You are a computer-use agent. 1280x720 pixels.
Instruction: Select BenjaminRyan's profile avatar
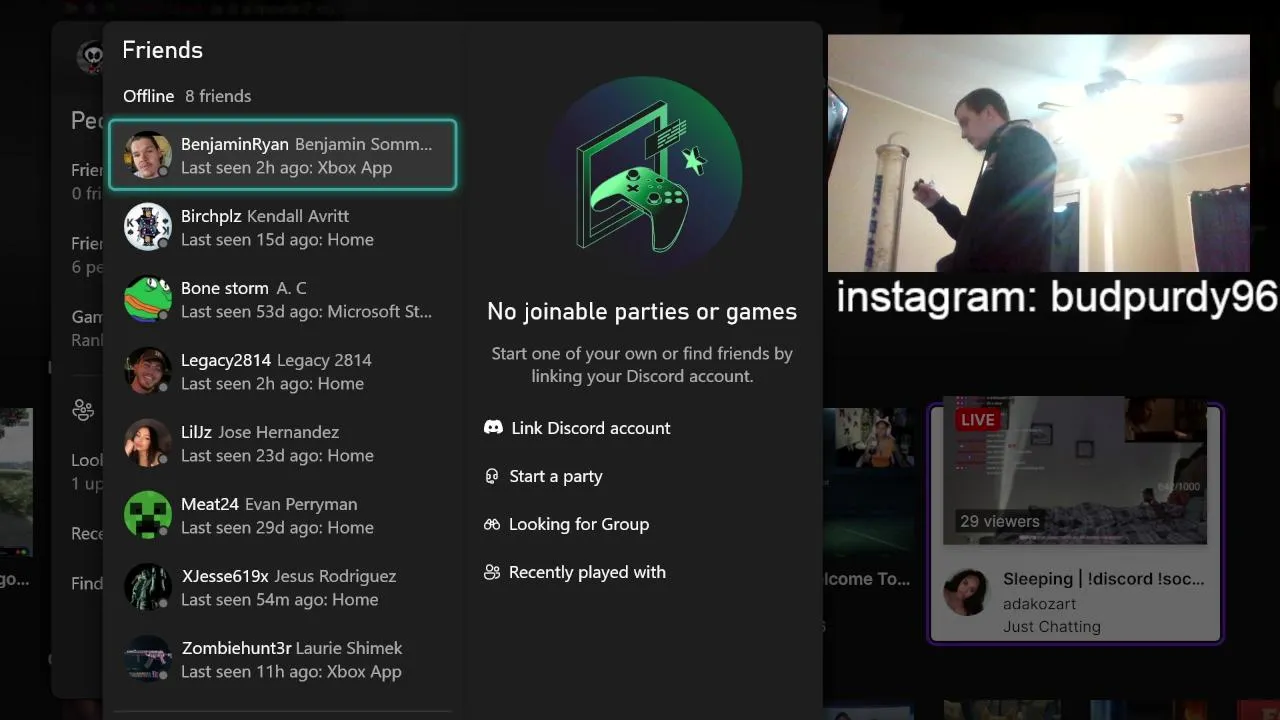pos(148,155)
